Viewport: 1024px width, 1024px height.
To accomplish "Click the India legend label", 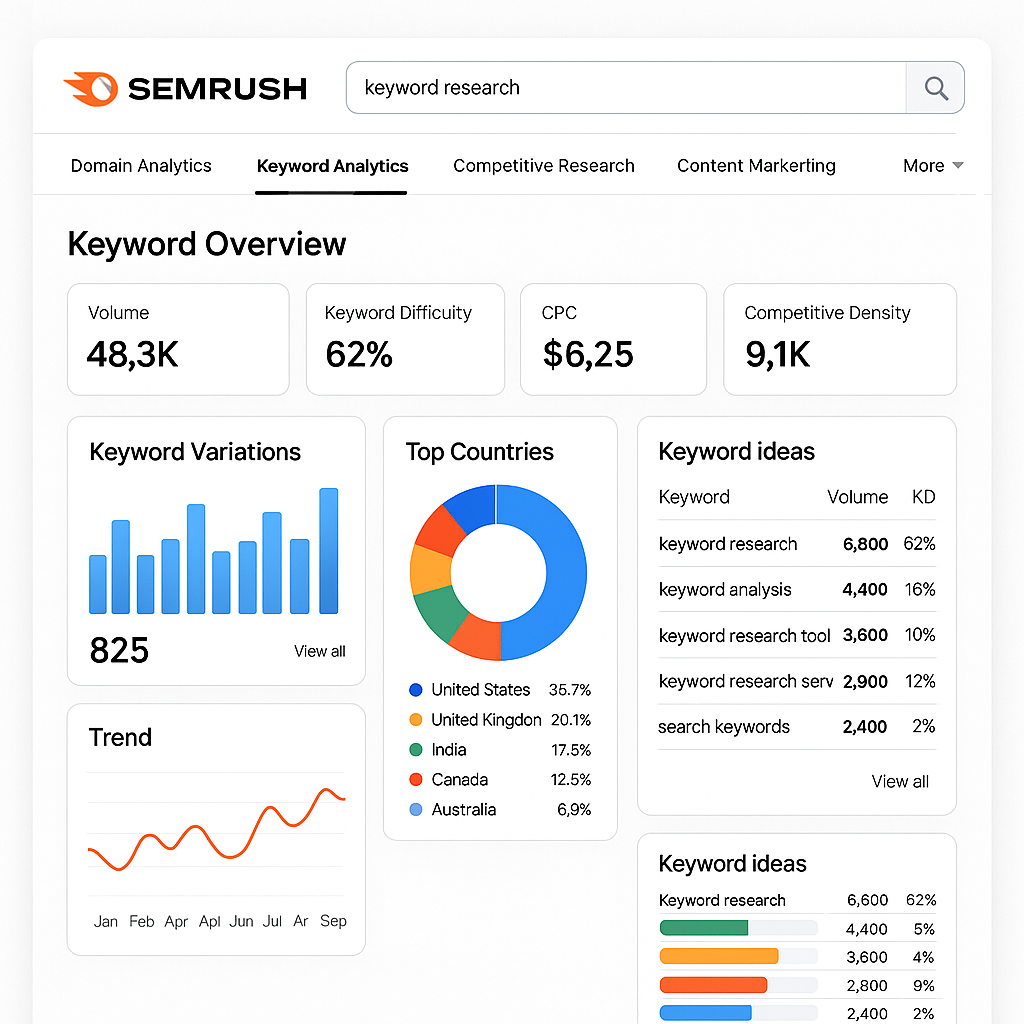I will click(x=449, y=750).
